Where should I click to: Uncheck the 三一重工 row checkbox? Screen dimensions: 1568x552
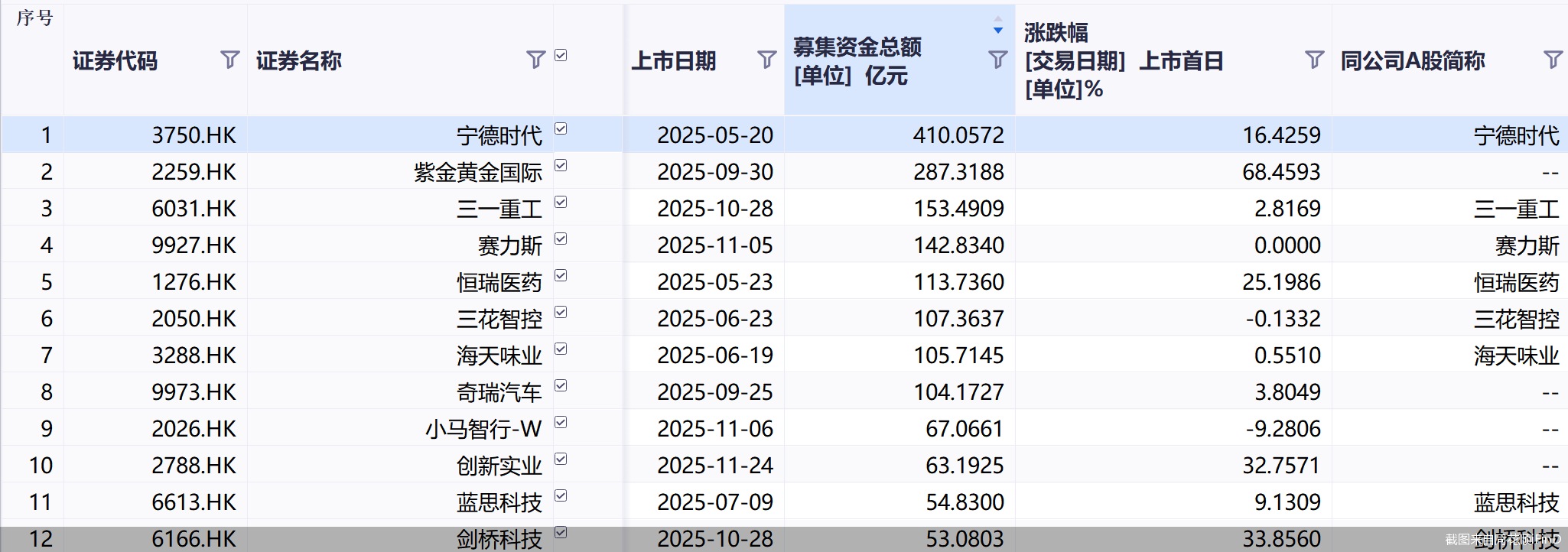coord(561,202)
